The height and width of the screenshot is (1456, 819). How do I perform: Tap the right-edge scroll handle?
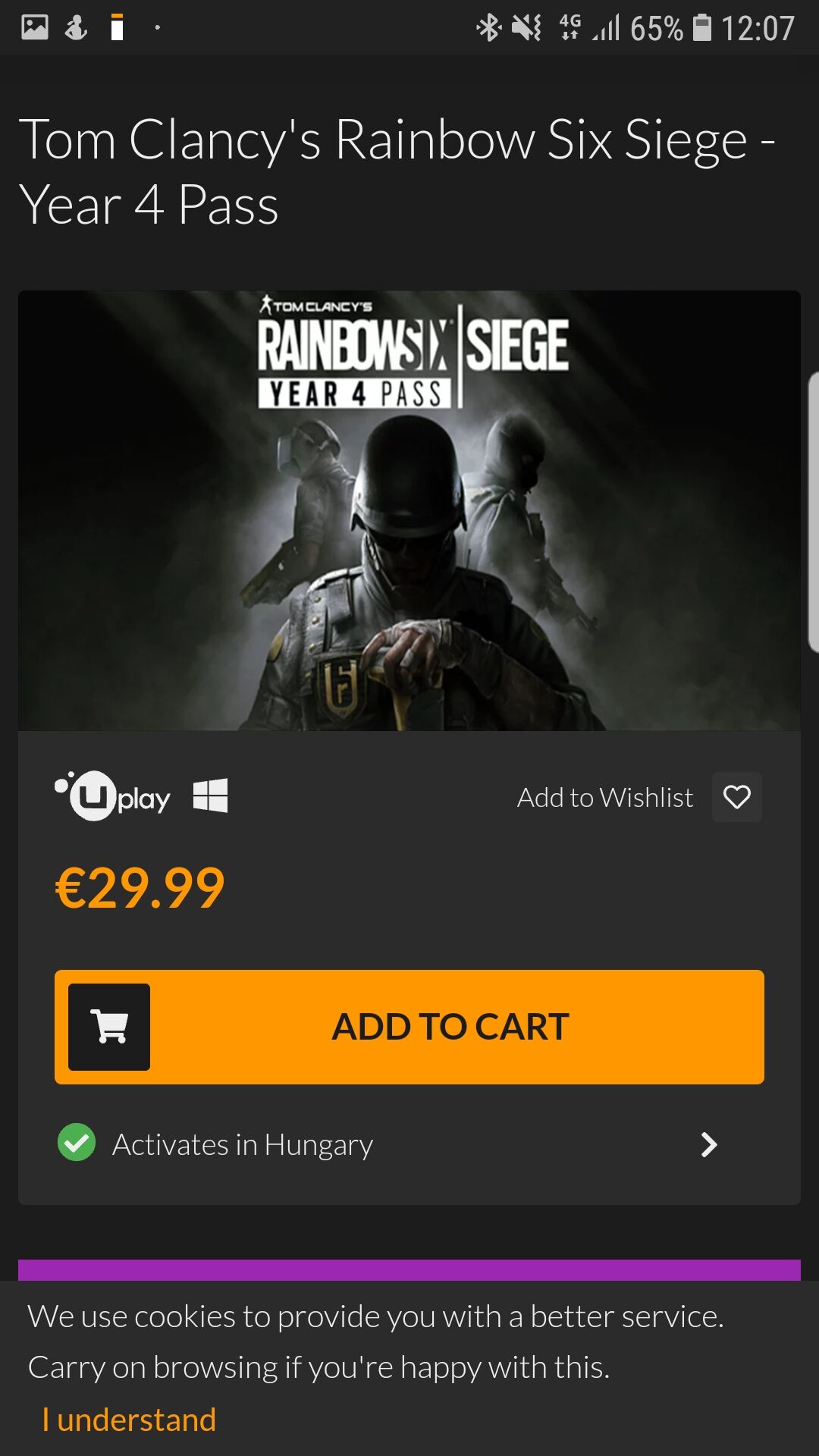[813, 512]
